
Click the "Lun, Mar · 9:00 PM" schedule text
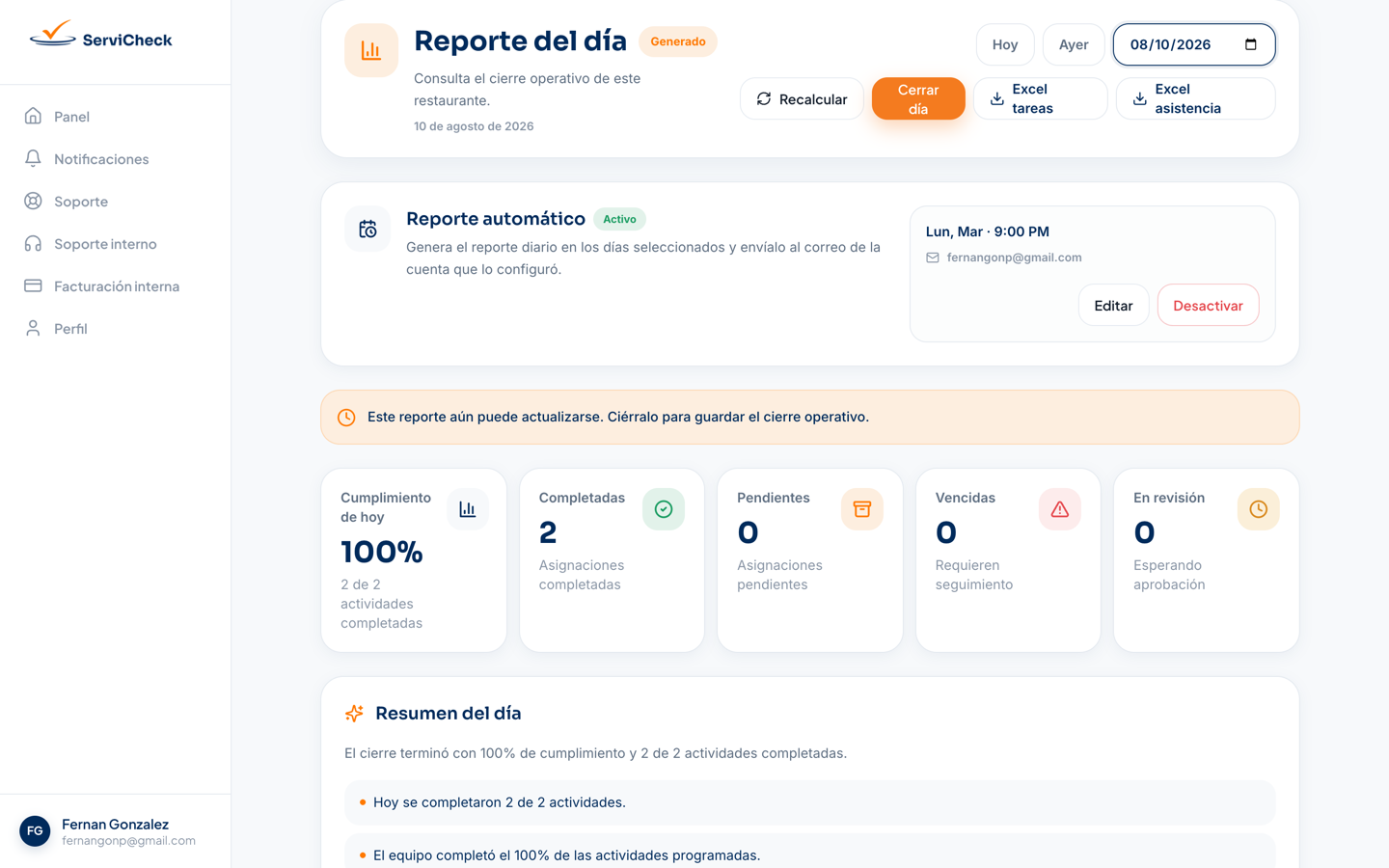(988, 231)
